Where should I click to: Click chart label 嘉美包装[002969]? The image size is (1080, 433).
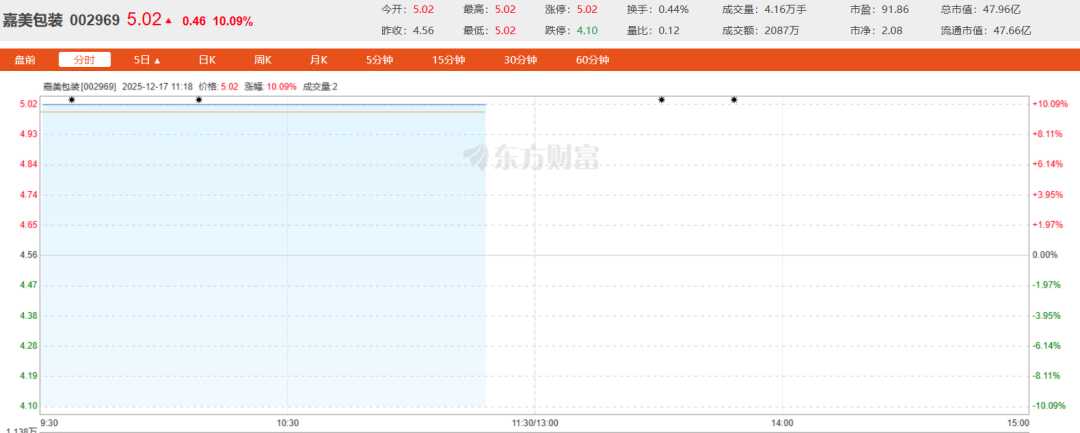coord(80,87)
